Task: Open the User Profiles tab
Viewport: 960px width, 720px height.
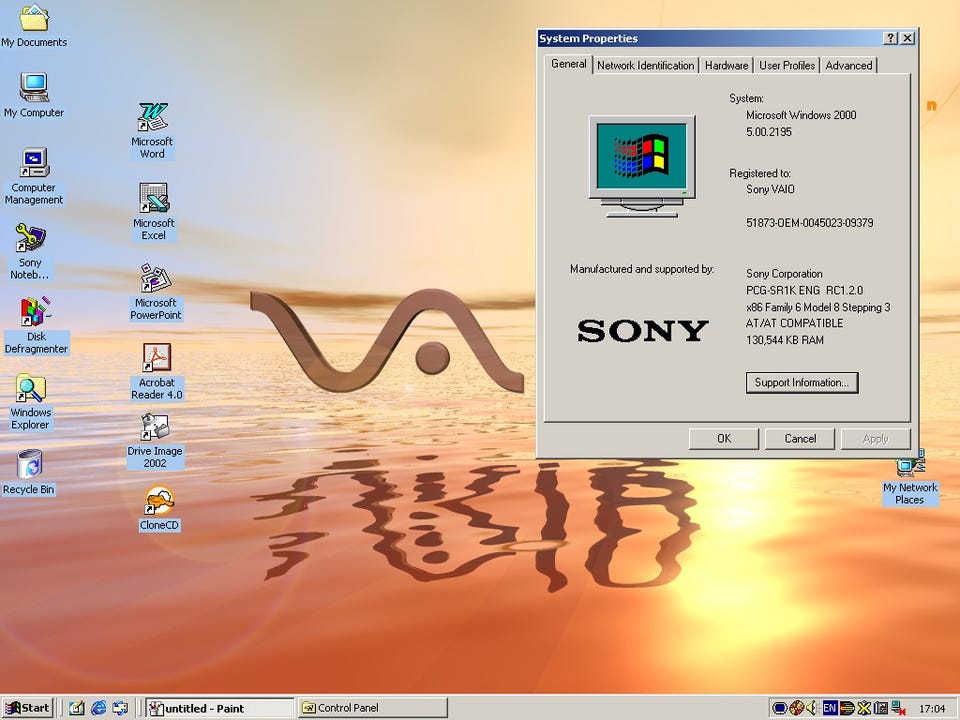Action: coord(787,66)
